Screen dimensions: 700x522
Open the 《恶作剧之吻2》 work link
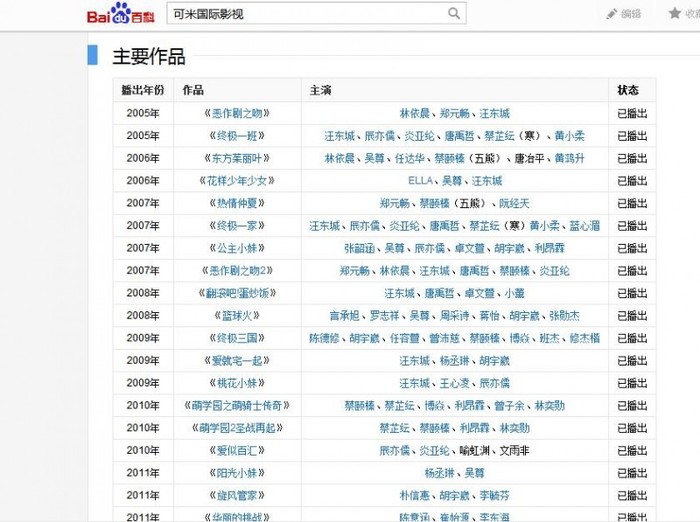(237, 271)
